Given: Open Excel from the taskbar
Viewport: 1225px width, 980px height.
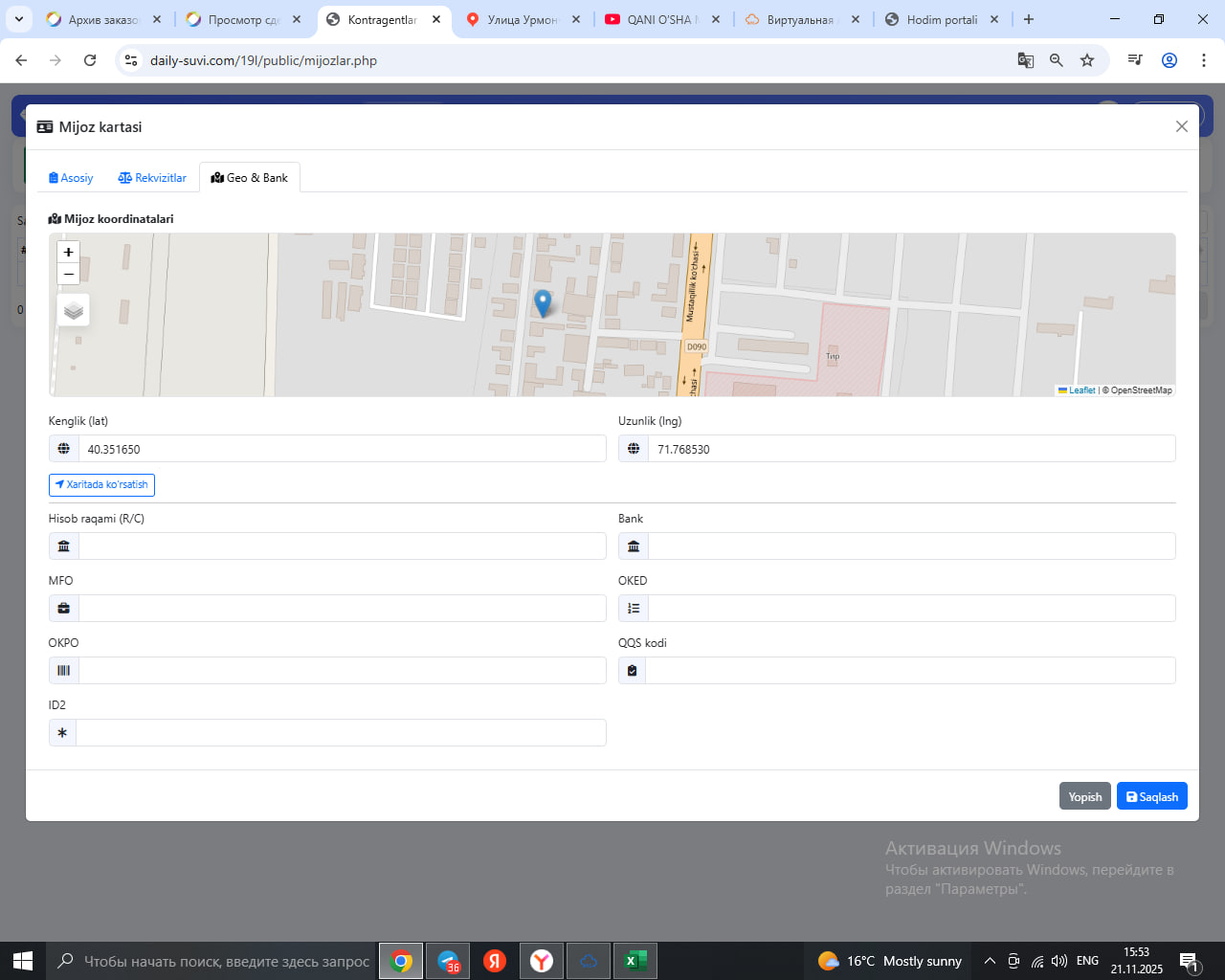Looking at the screenshot, I should pos(635,961).
